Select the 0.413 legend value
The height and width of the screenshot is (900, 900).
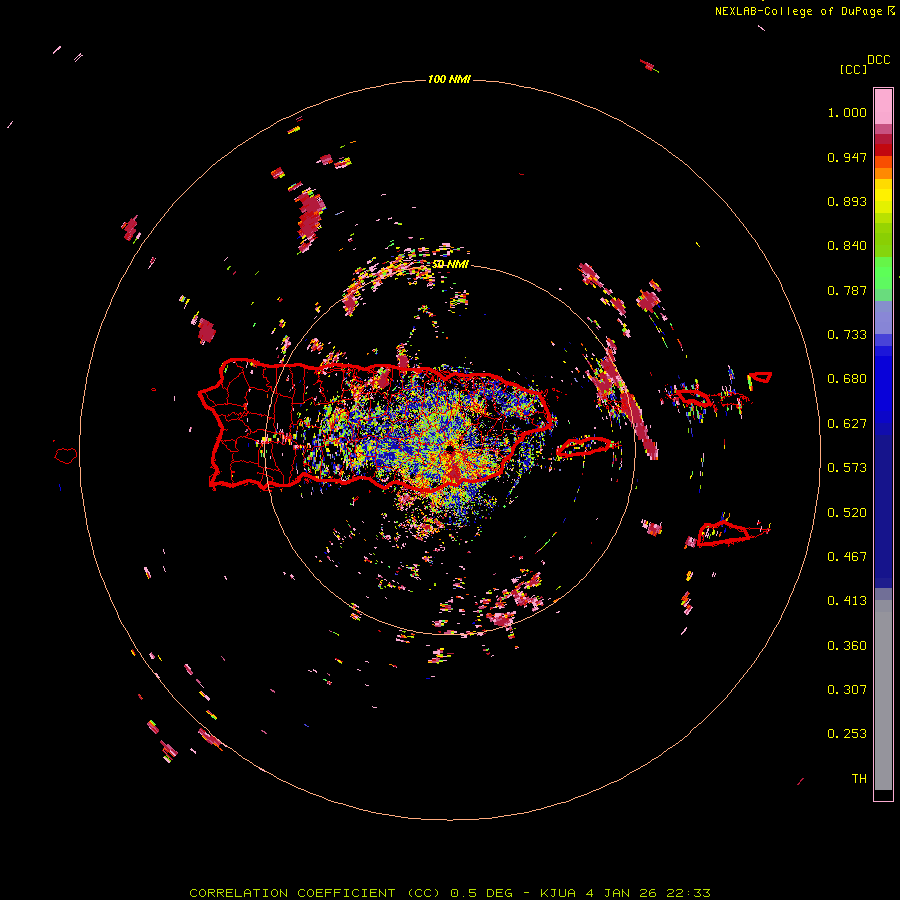pyautogui.click(x=847, y=601)
